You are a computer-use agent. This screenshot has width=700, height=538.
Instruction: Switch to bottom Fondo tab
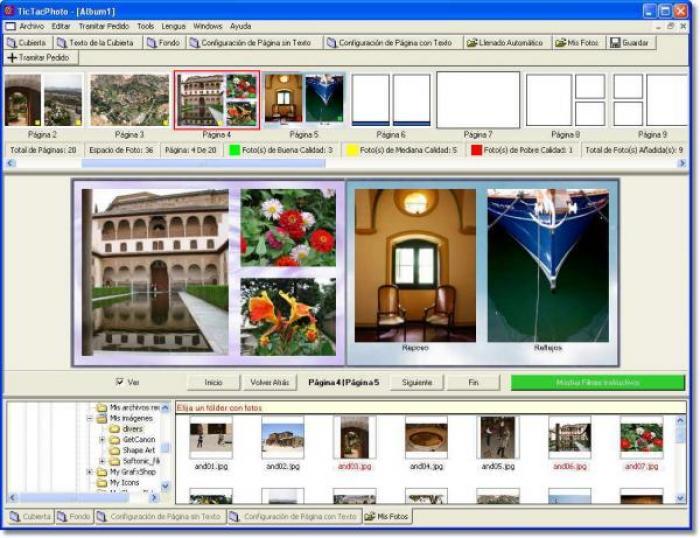(x=74, y=517)
